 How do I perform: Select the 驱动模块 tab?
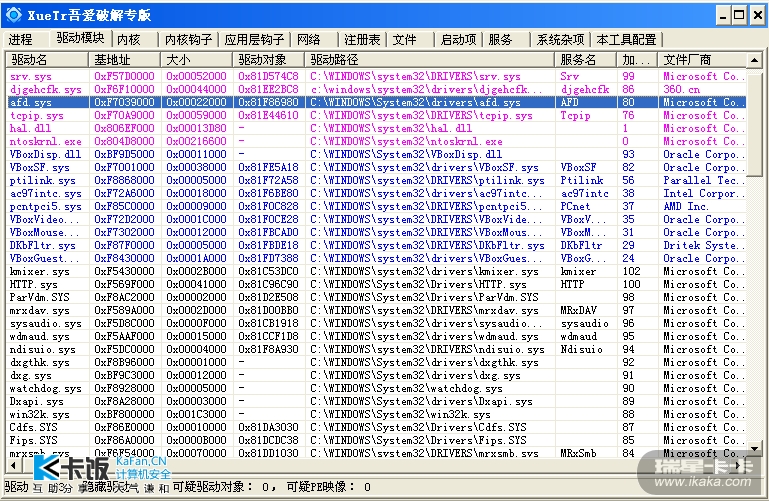[80, 38]
